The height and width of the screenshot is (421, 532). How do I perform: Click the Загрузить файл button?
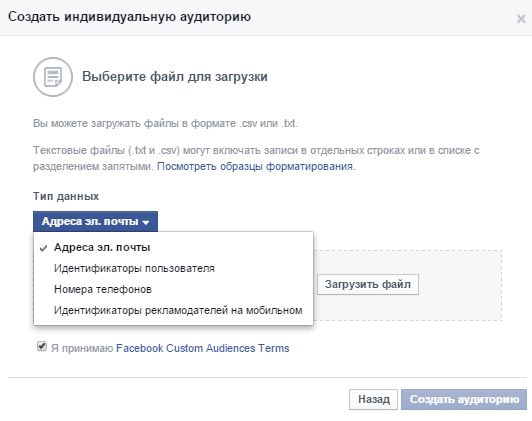[x=368, y=284]
